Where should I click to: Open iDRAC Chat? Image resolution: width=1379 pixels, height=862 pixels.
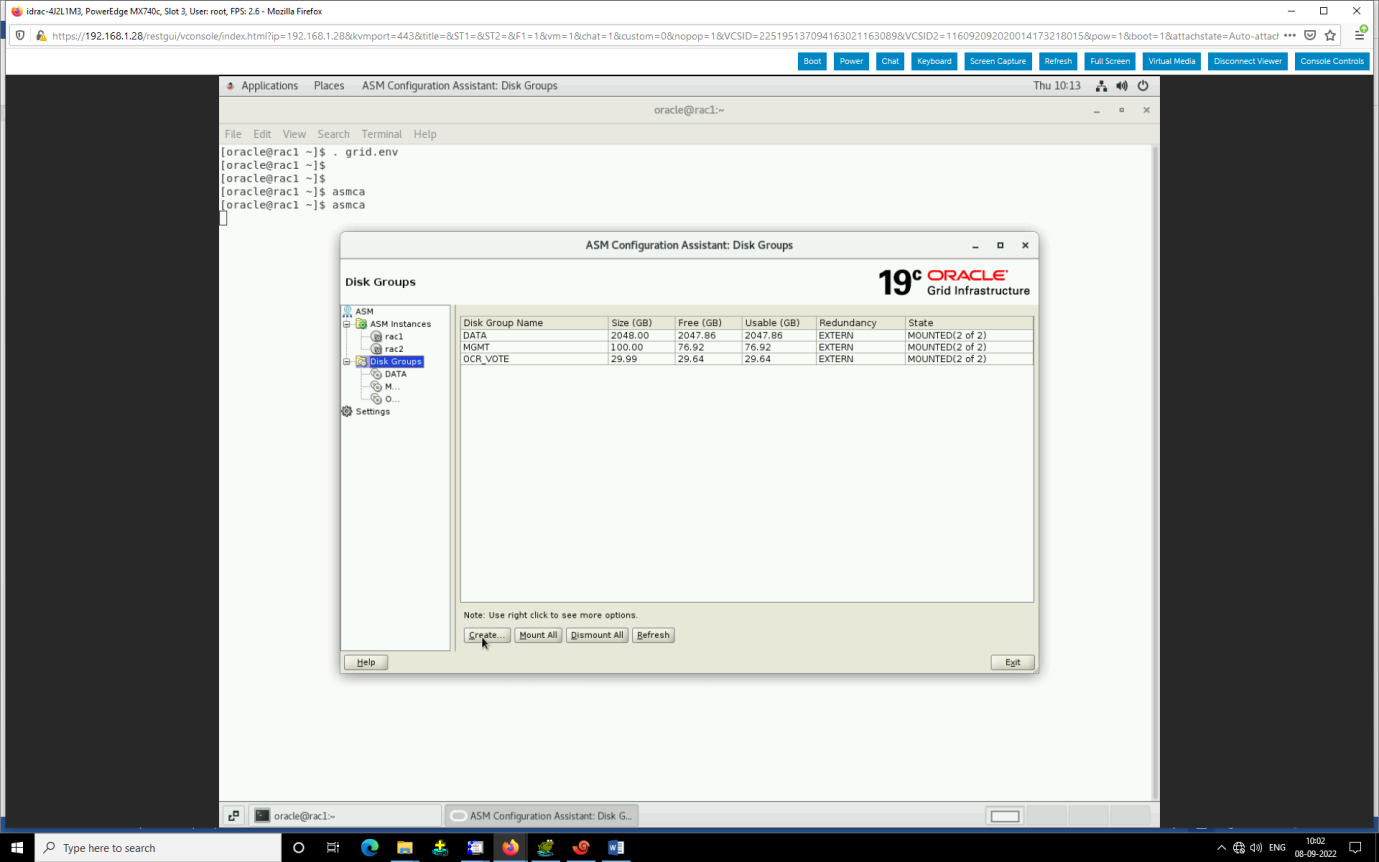click(890, 61)
